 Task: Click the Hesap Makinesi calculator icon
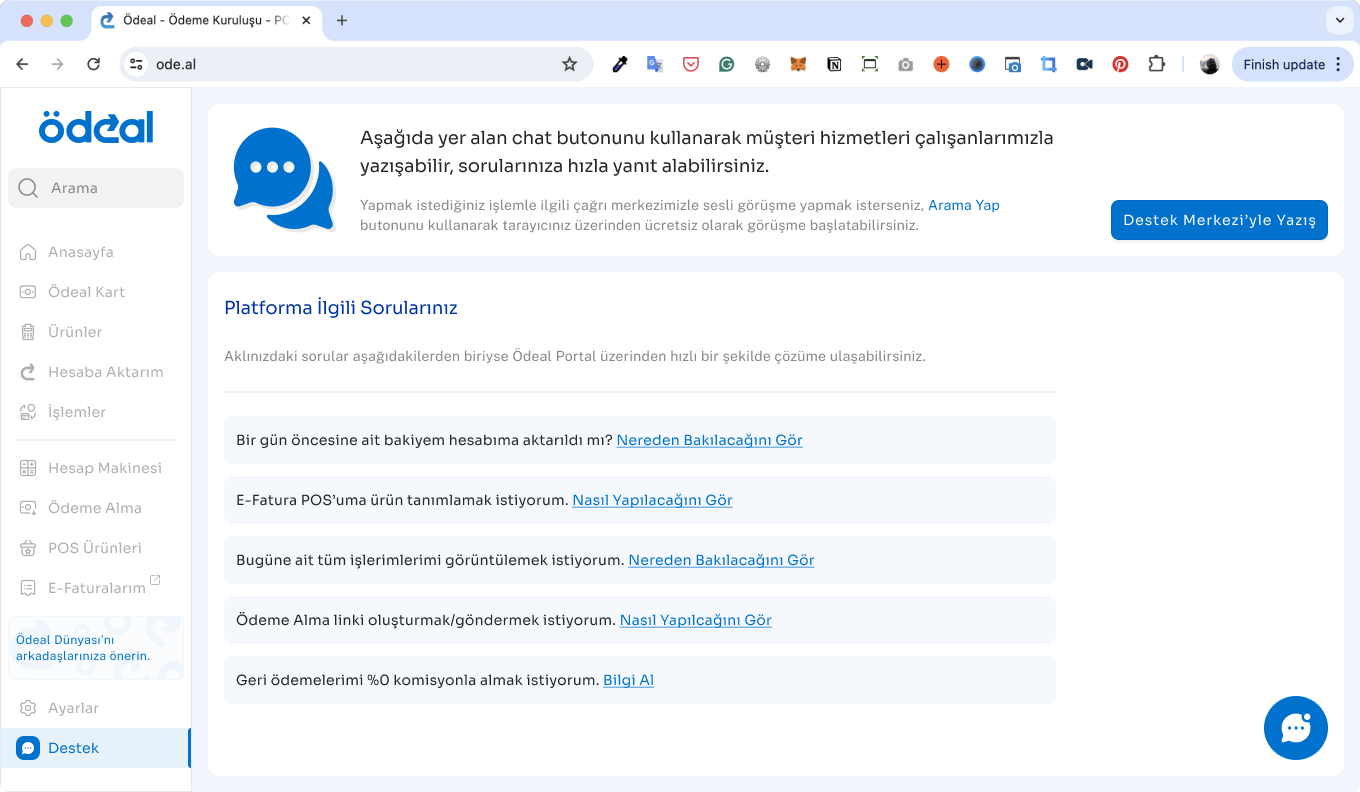(x=28, y=468)
